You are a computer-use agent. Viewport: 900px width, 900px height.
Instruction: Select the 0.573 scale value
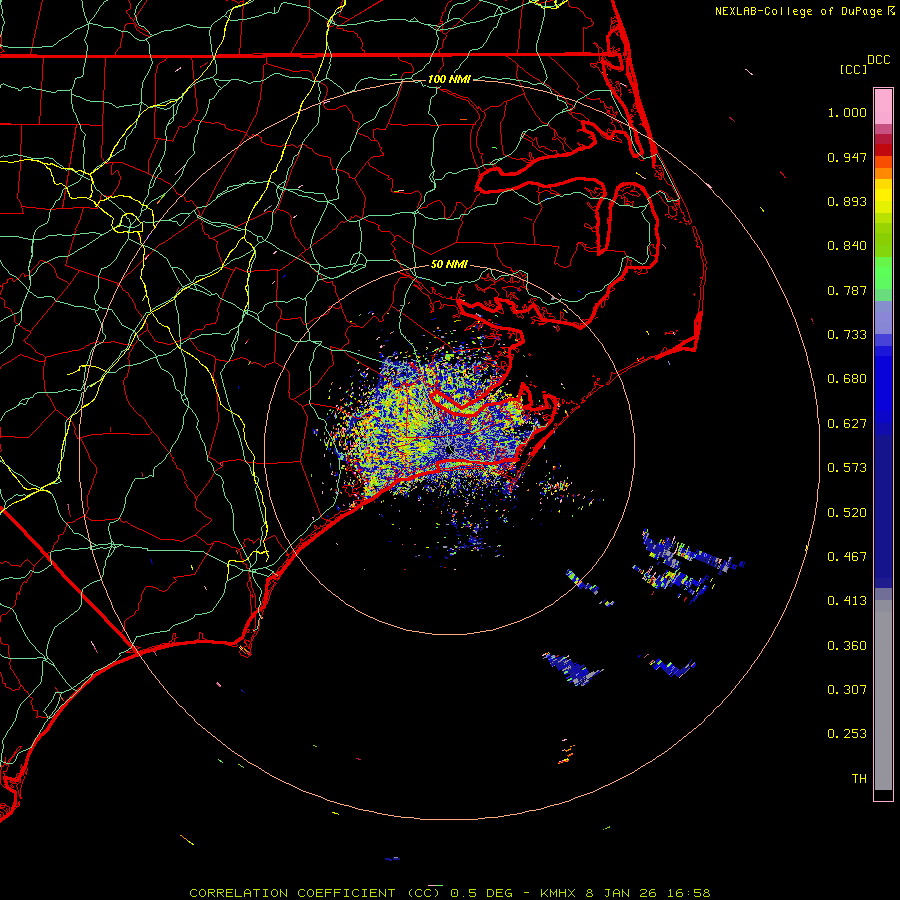[847, 468]
